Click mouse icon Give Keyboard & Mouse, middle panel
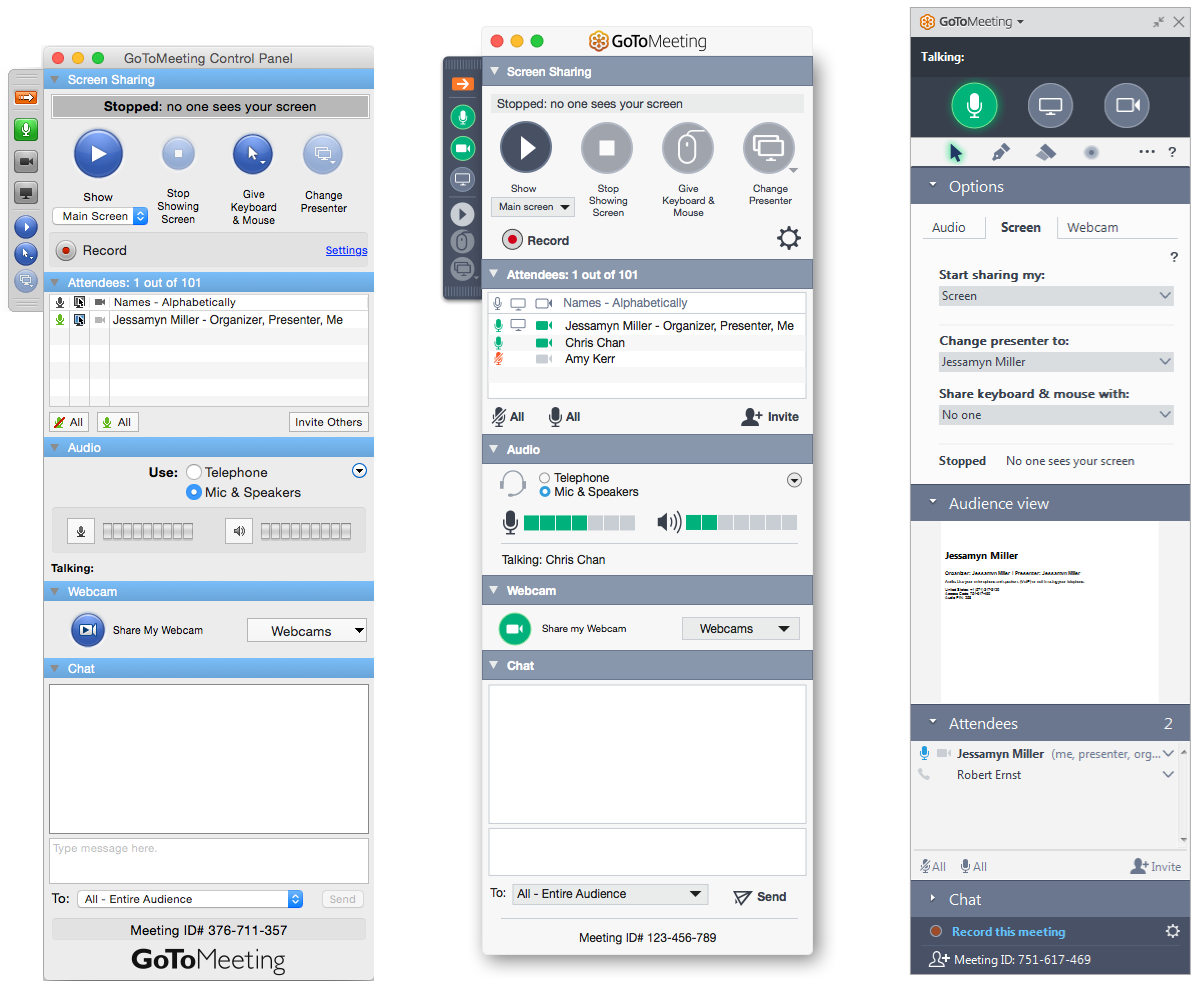This screenshot has height=981, width=1195. pyautogui.click(x=687, y=148)
